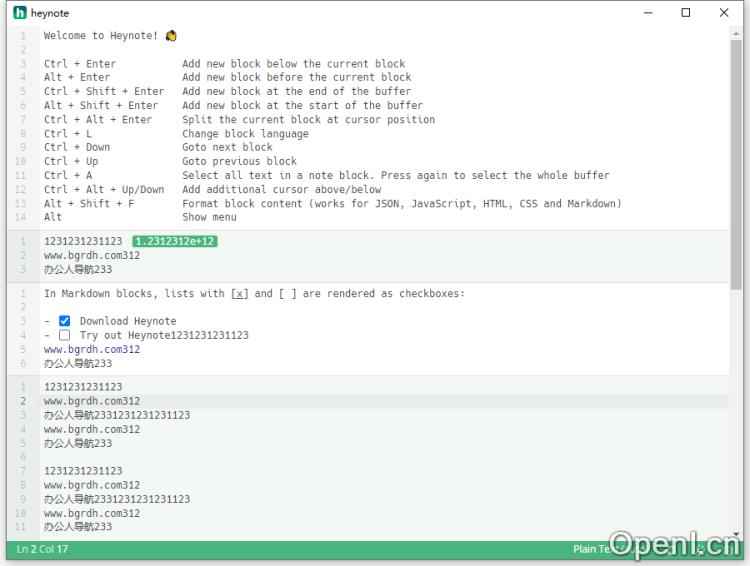This screenshot has width=750, height=566.
Task: Click the Show menu shortcut line
Action: tap(209, 217)
